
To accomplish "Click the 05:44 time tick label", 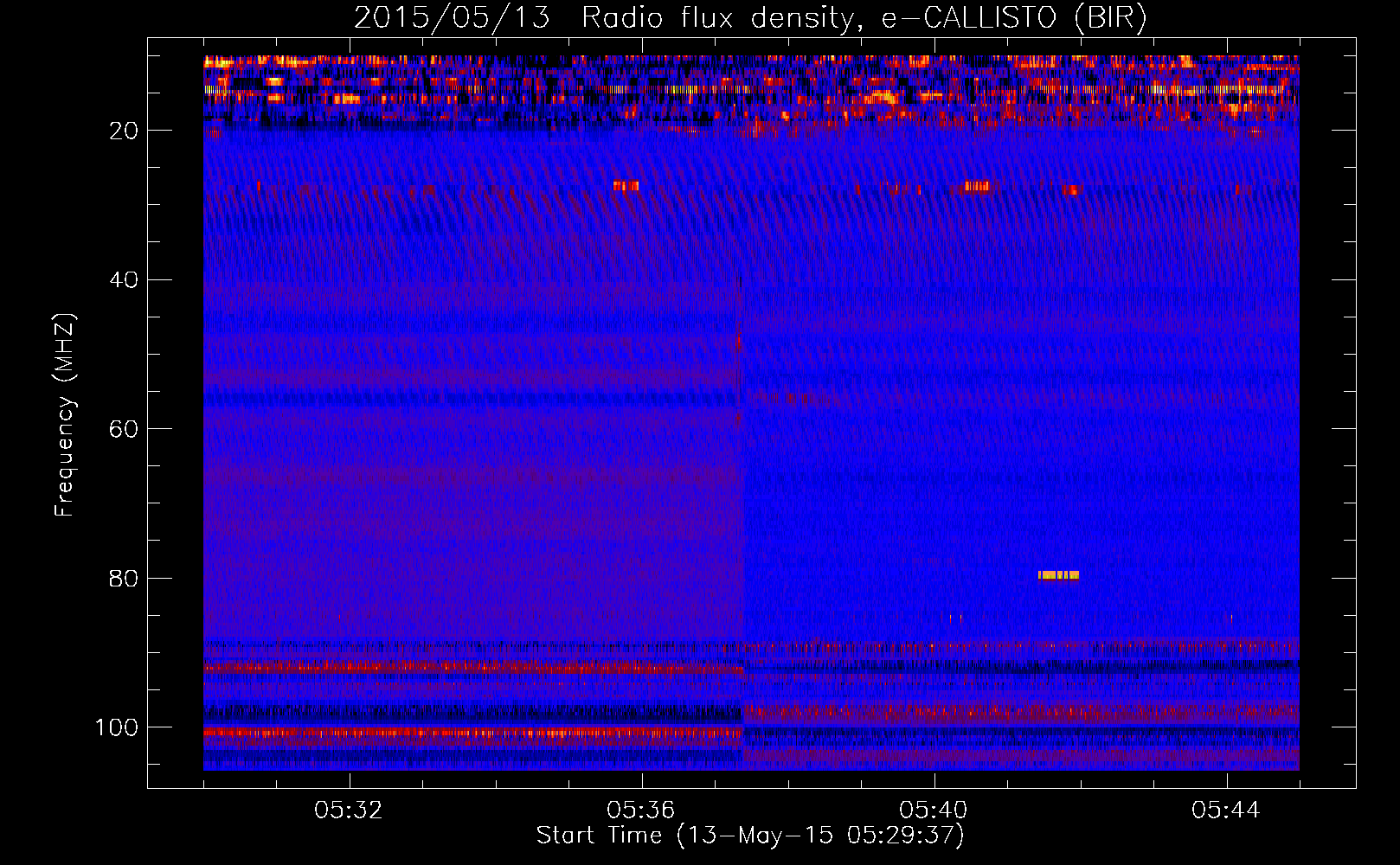I will (x=1226, y=811).
